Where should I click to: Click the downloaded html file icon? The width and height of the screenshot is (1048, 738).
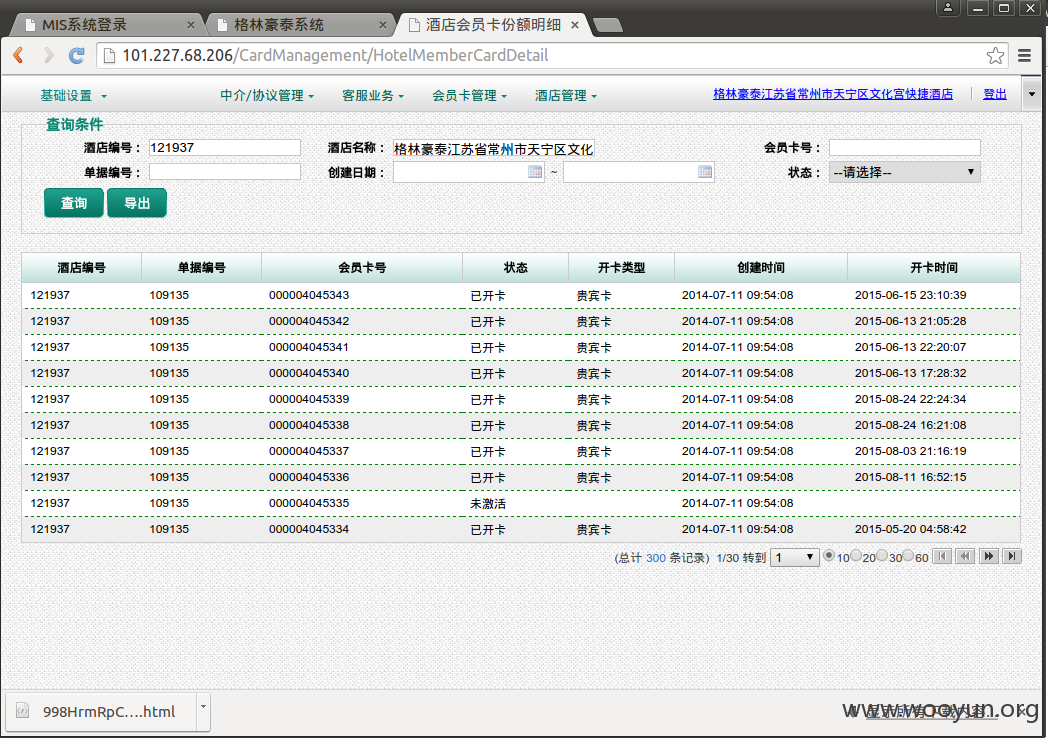tap(23, 711)
